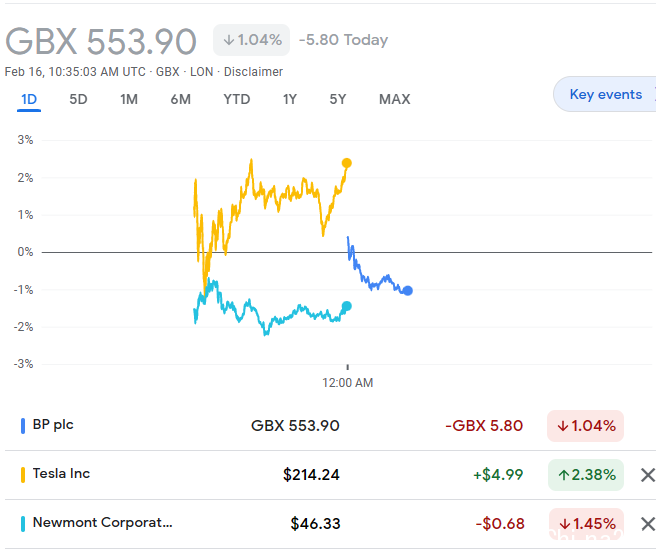Click the blue BP endpoint dot on chart

407,290
